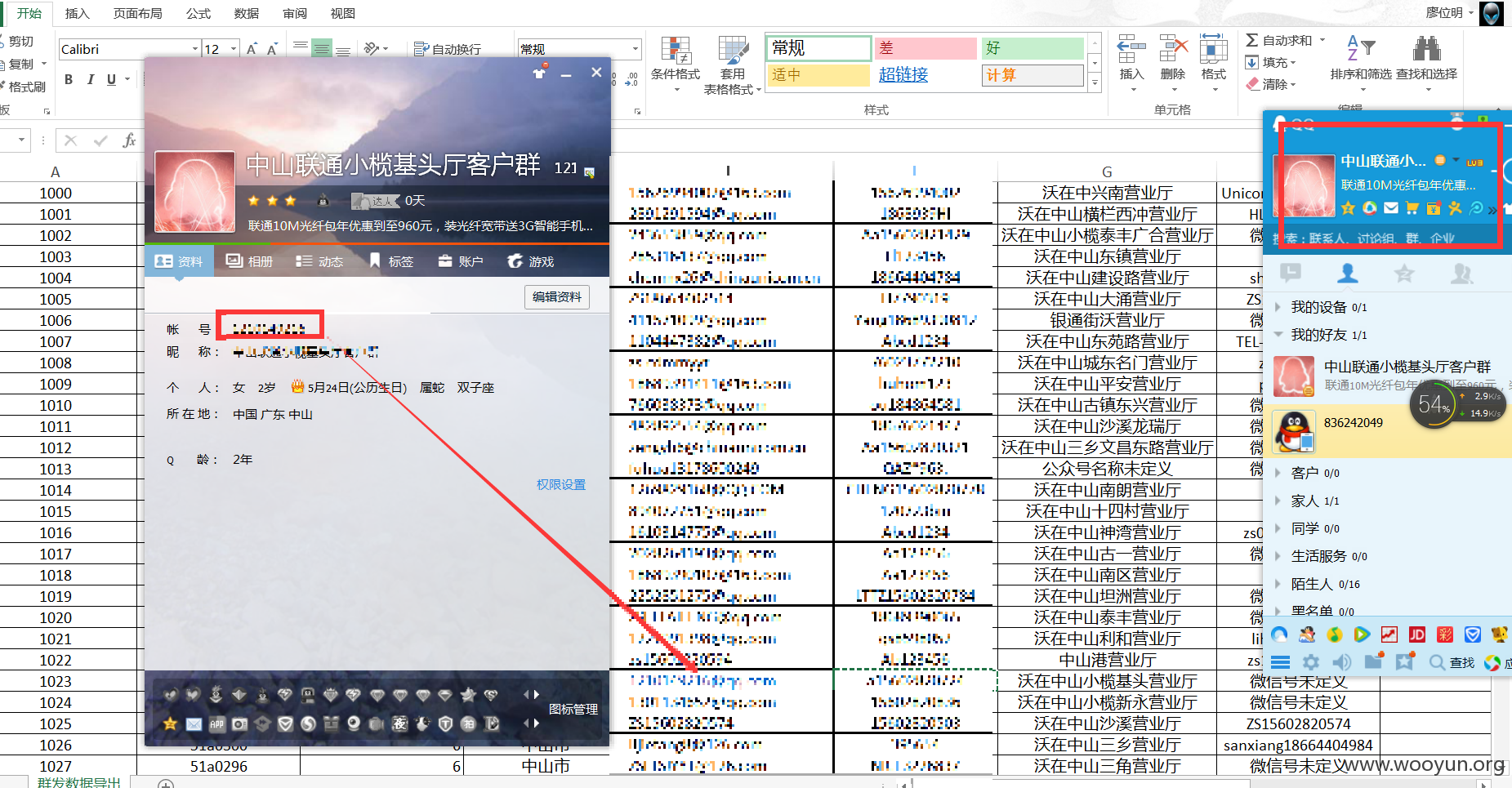Open 资料 tab in QQ profile window
The width and height of the screenshot is (1512, 788).
point(179,261)
